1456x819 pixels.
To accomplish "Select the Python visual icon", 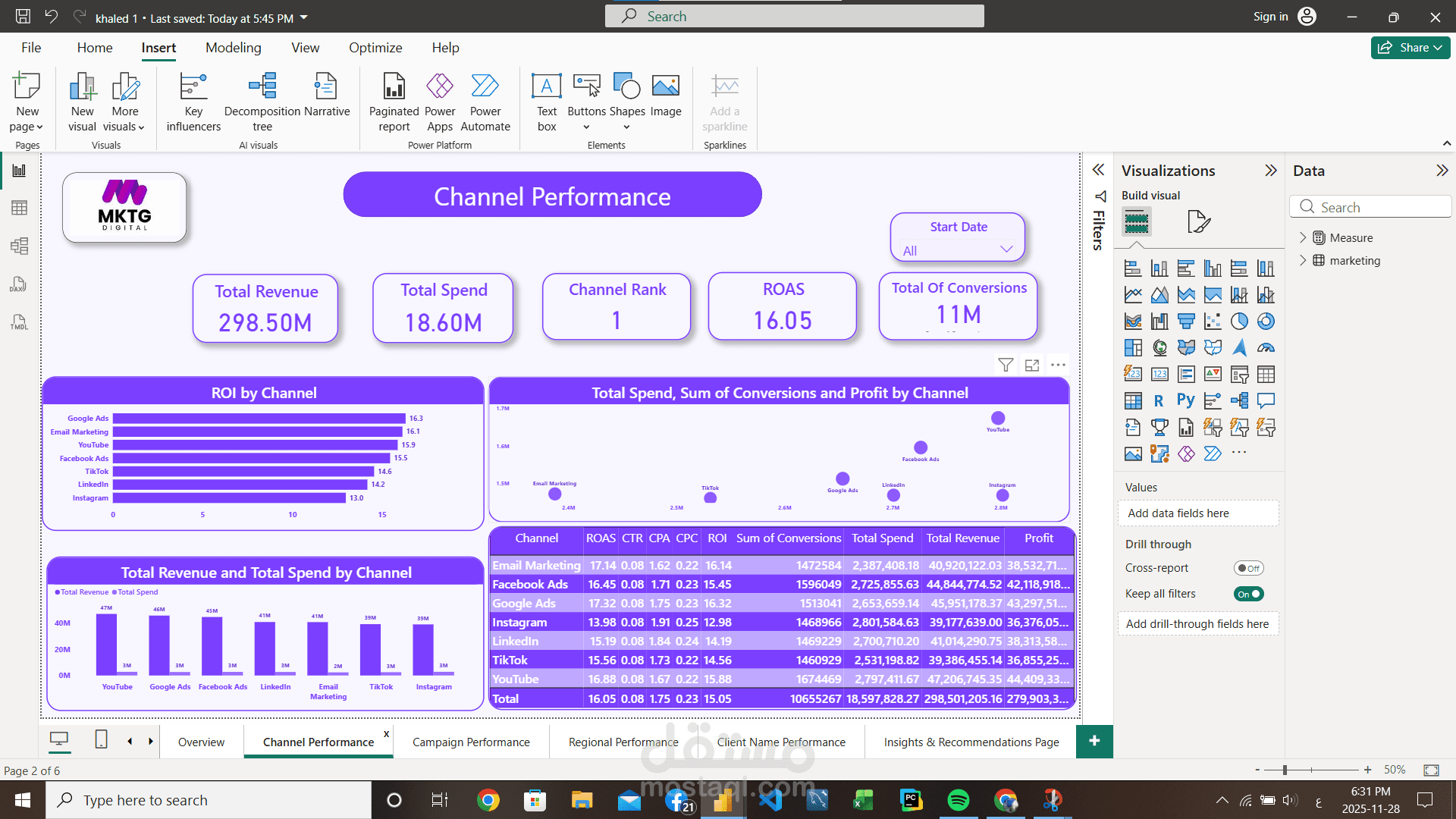I will point(1186,400).
